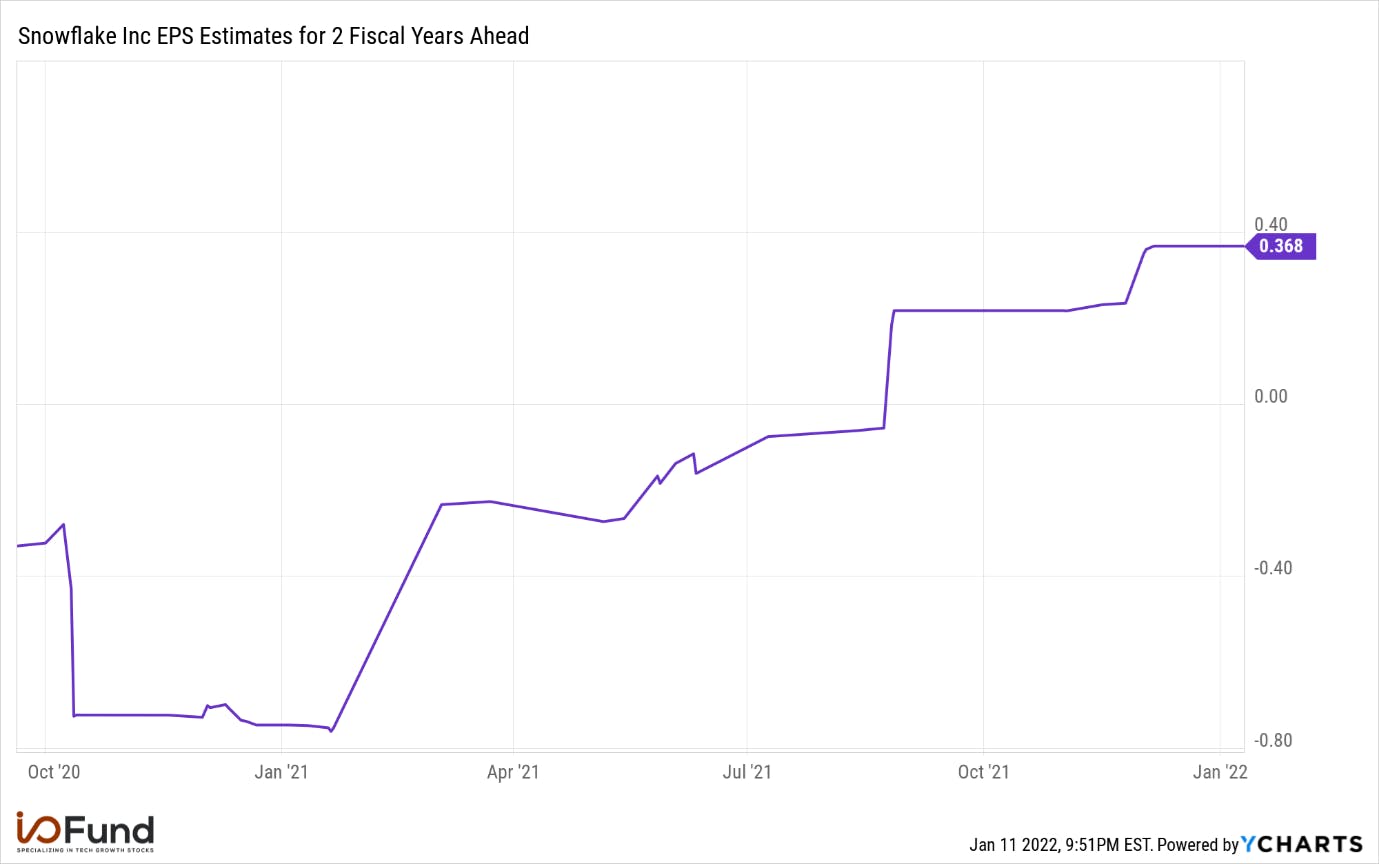The width and height of the screenshot is (1379, 864).
Task: Click the line's jump in late August 2021
Action: (889, 368)
